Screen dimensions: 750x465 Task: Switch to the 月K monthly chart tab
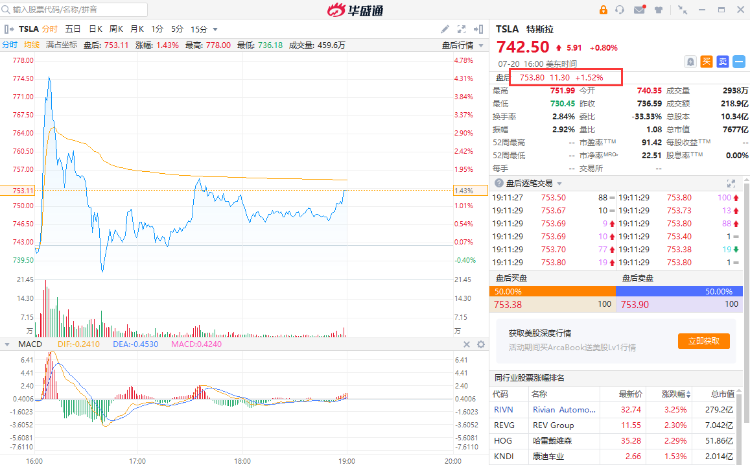137,29
